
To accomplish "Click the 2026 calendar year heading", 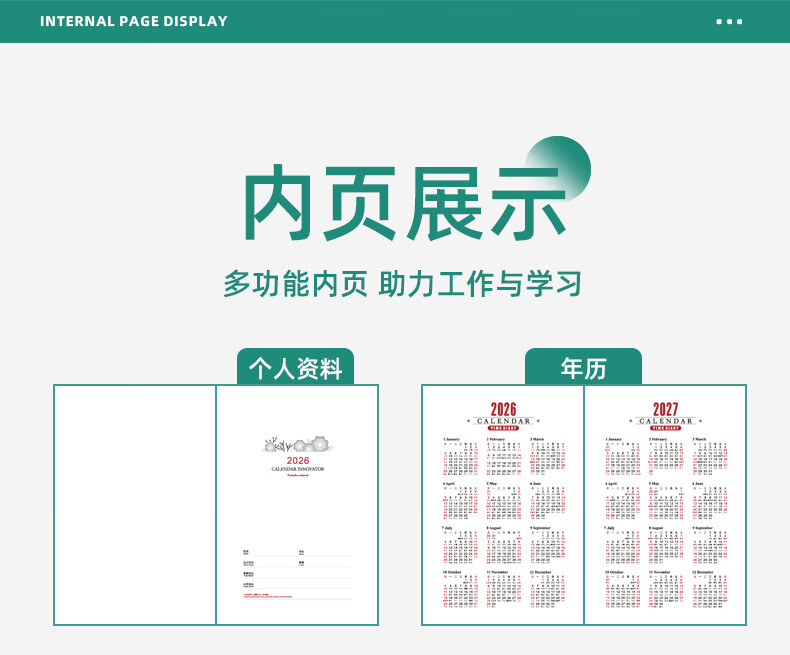I will tap(503, 409).
